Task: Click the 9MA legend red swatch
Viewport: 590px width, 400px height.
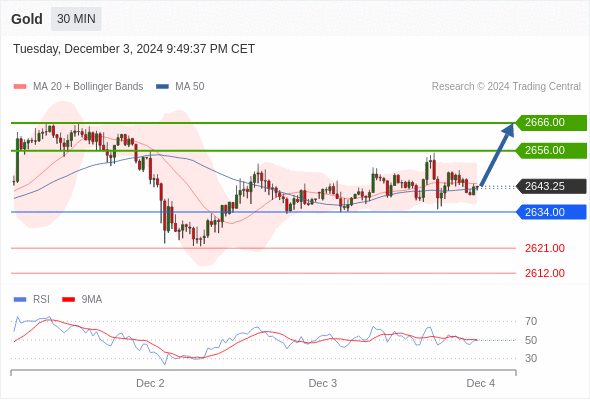Action: click(68, 300)
